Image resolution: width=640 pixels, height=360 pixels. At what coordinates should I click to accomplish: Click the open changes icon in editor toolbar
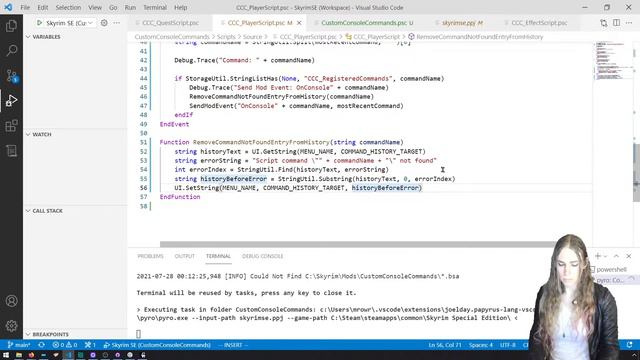[x=603, y=23]
